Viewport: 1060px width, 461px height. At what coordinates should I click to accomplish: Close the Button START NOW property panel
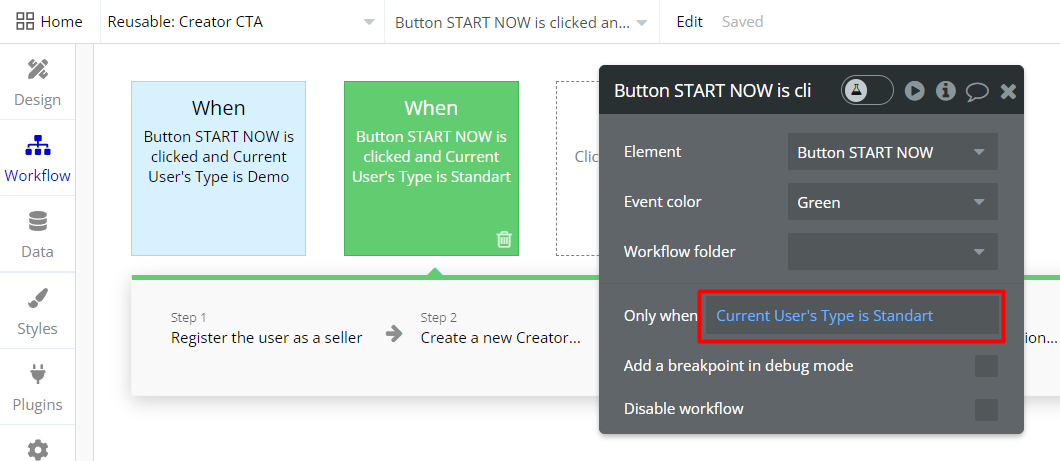pos(1008,91)
